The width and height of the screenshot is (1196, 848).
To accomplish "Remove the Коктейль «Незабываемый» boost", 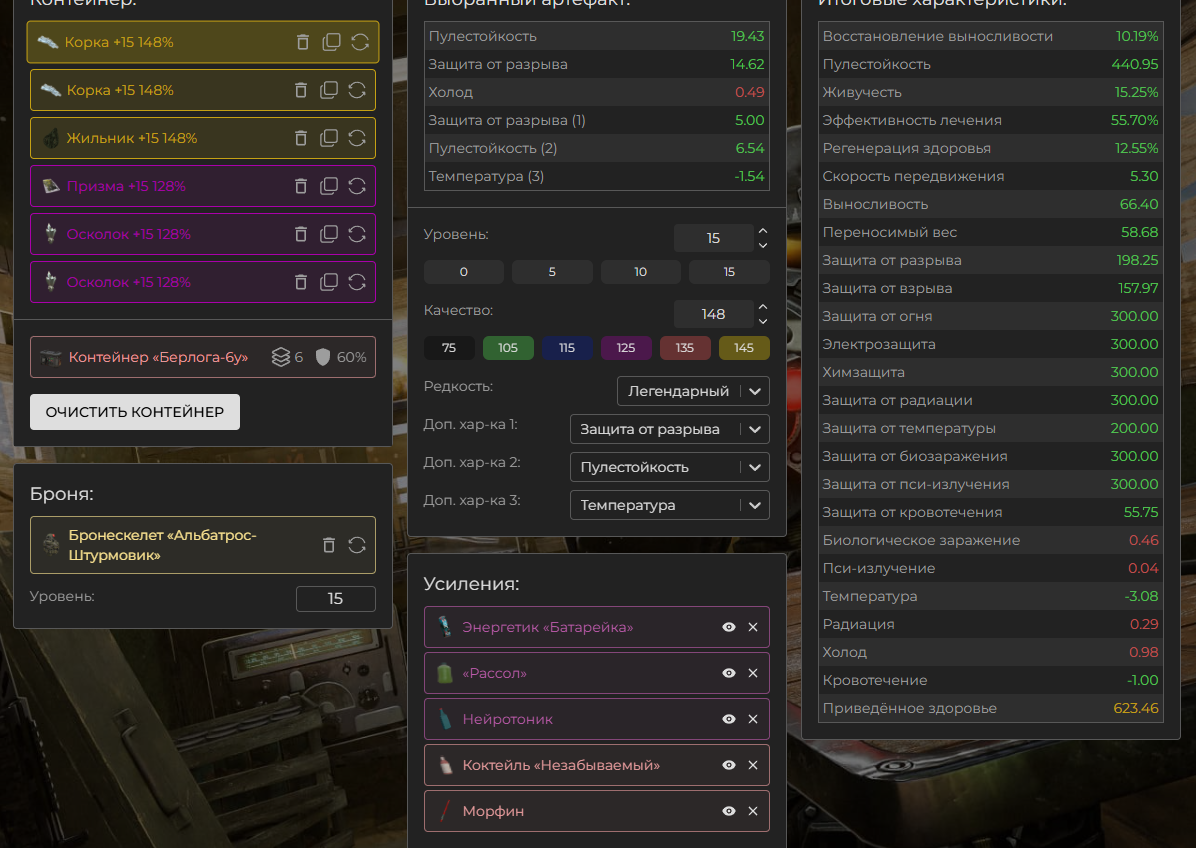I will [753, 765].
